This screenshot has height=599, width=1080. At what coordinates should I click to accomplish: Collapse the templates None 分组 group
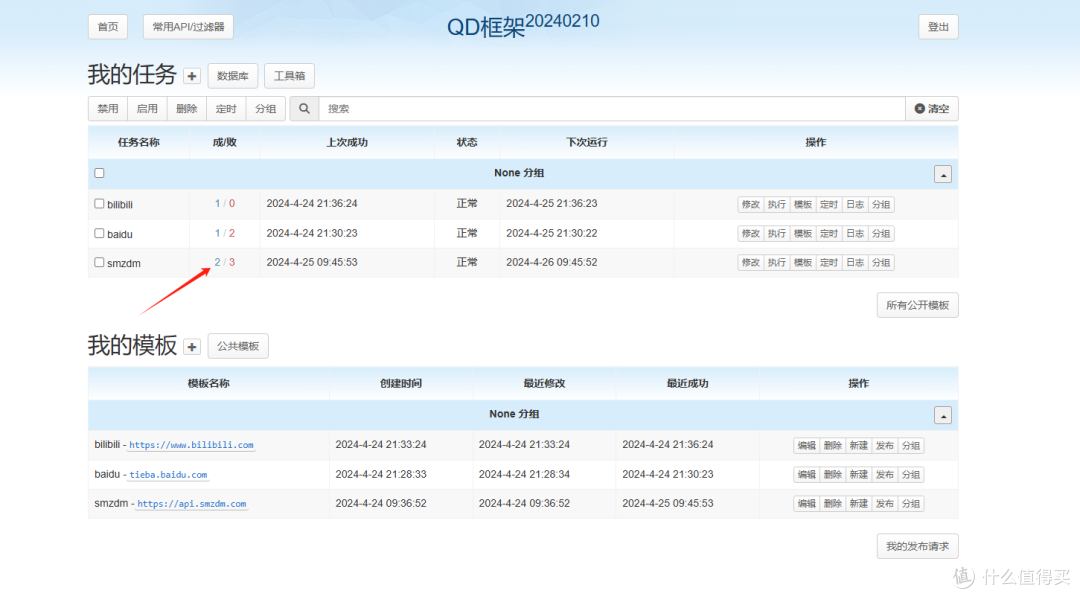pyautogui.click(x=943, y=415)
